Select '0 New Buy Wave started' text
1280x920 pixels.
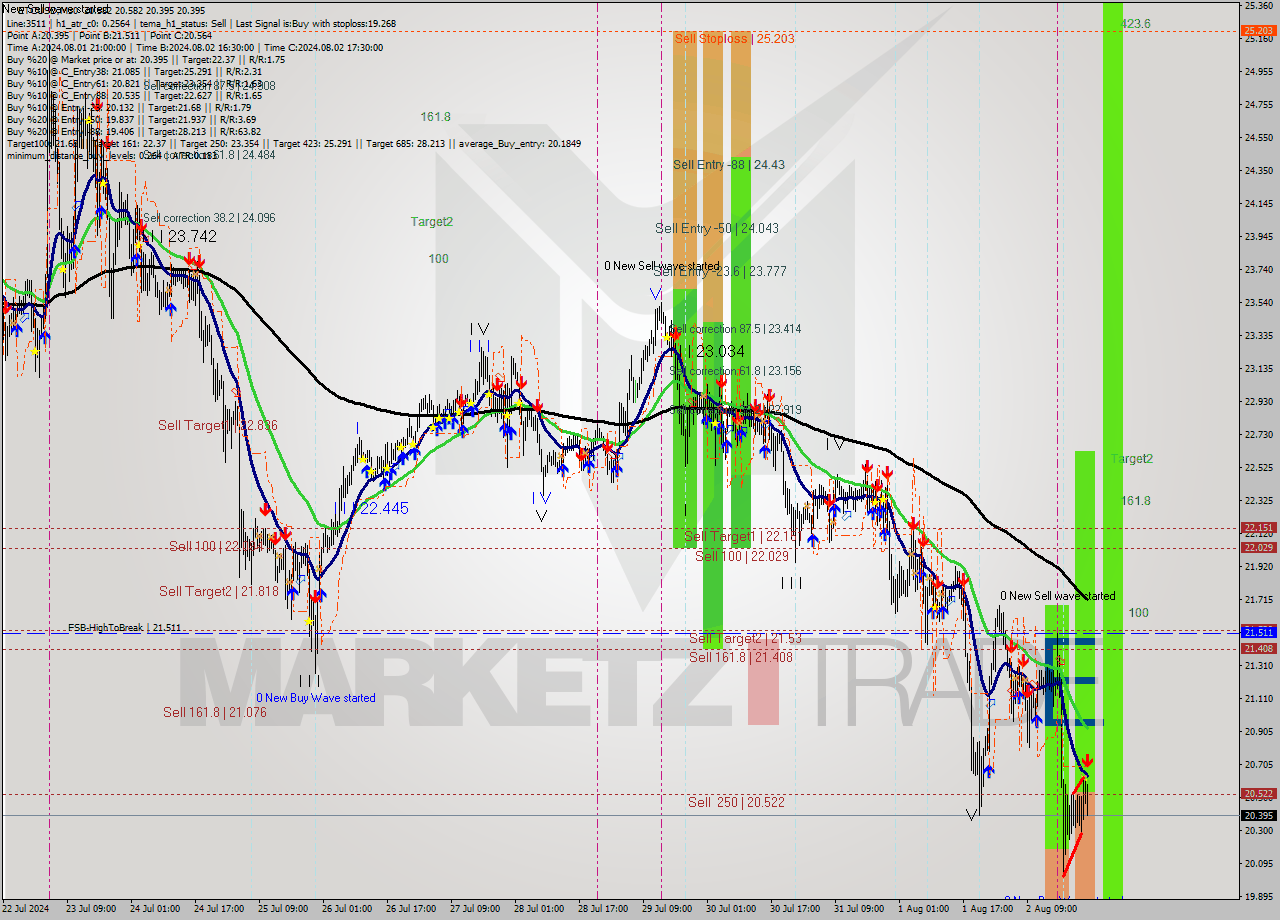[316, 698]
